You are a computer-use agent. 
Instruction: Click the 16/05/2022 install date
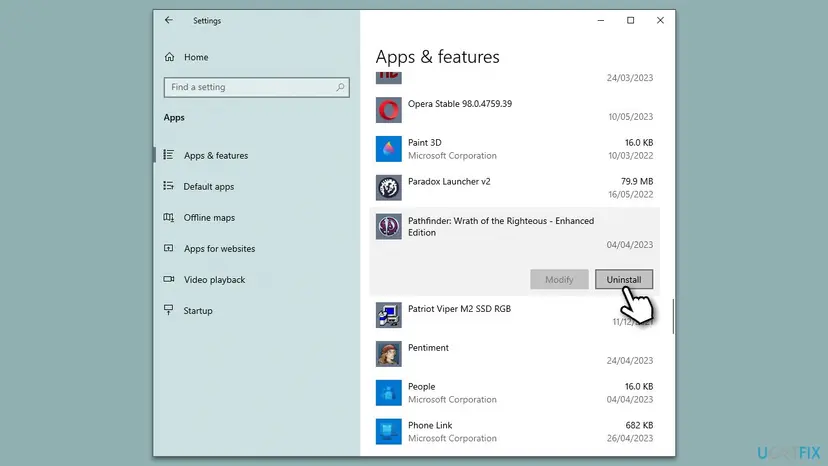(x=631, y=194)
